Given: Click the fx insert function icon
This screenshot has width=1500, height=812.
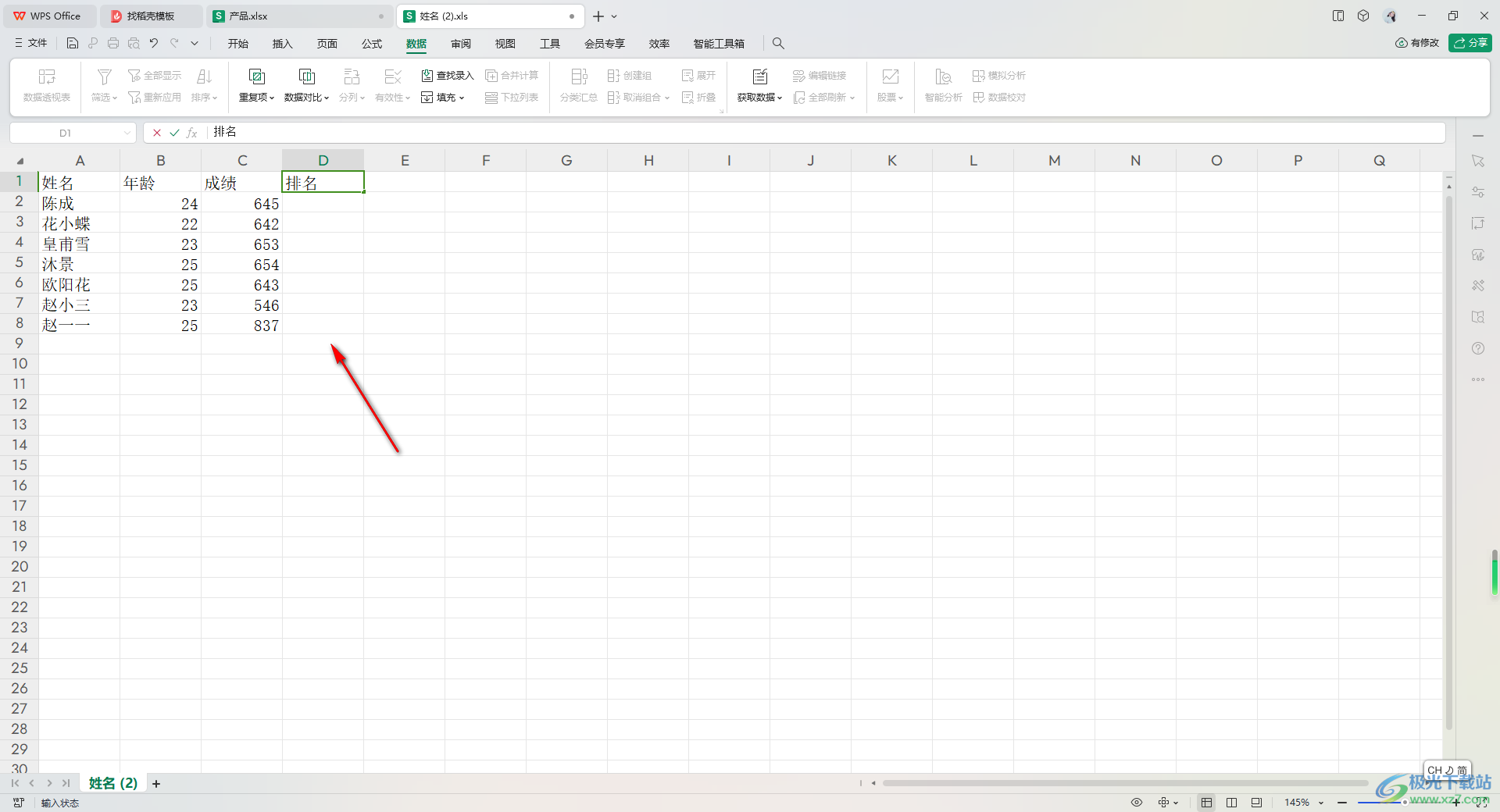Looking at the screenshot, I should click(x=192, y=133).
